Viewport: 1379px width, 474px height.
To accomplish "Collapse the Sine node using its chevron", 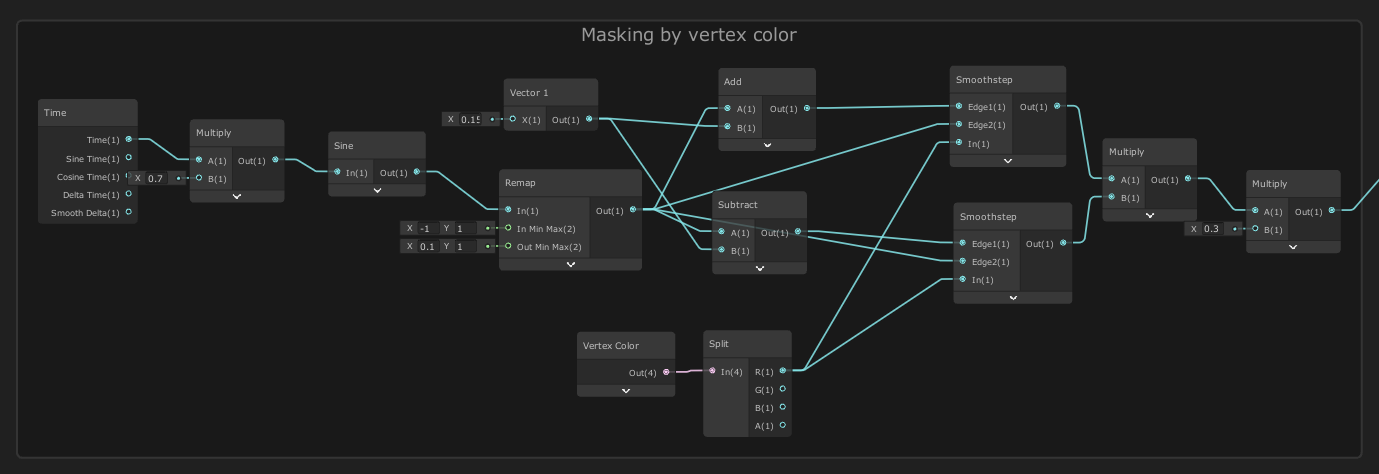I will pyautogui.click(x=377, y=189).
